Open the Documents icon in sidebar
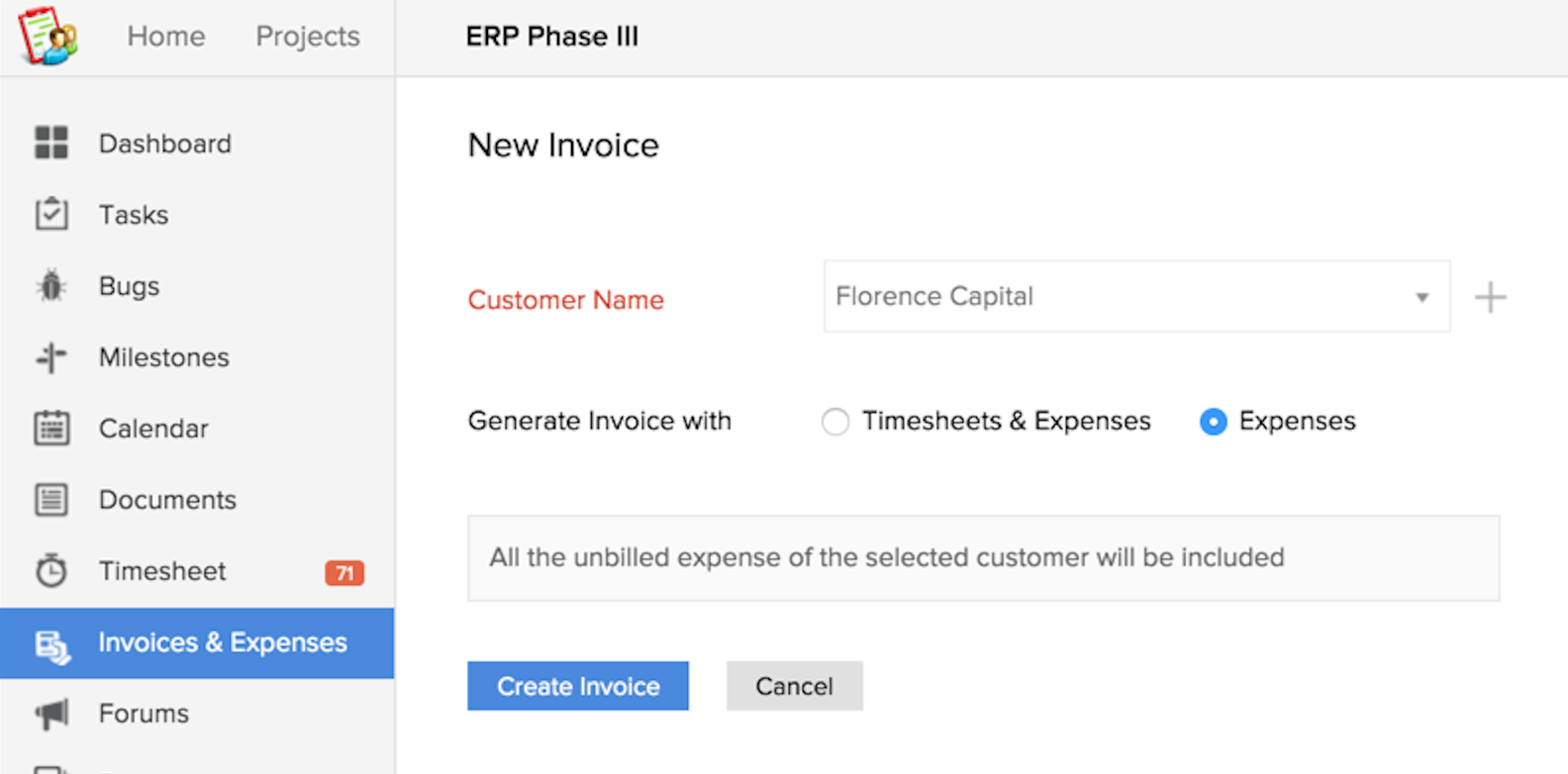Screen dimensions: 1568x774 click(51, 500)
